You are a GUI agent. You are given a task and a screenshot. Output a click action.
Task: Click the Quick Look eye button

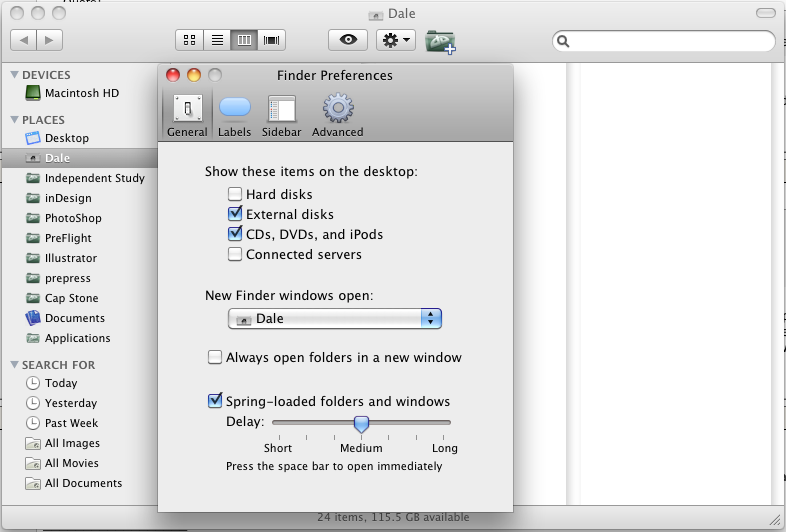(348, 40)
